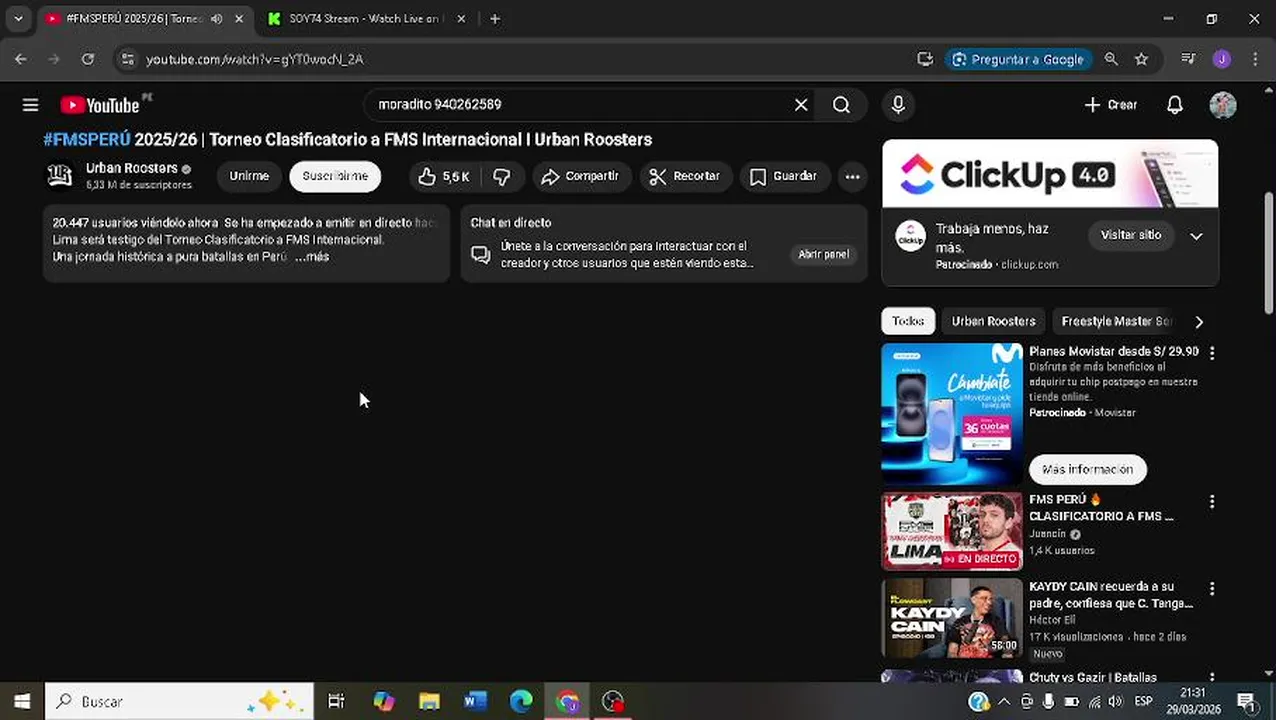The height and width of the screenshot is (720, 1276).
Task: Open options for Chuty vs Gazir video
Action: coord(1212,677)
